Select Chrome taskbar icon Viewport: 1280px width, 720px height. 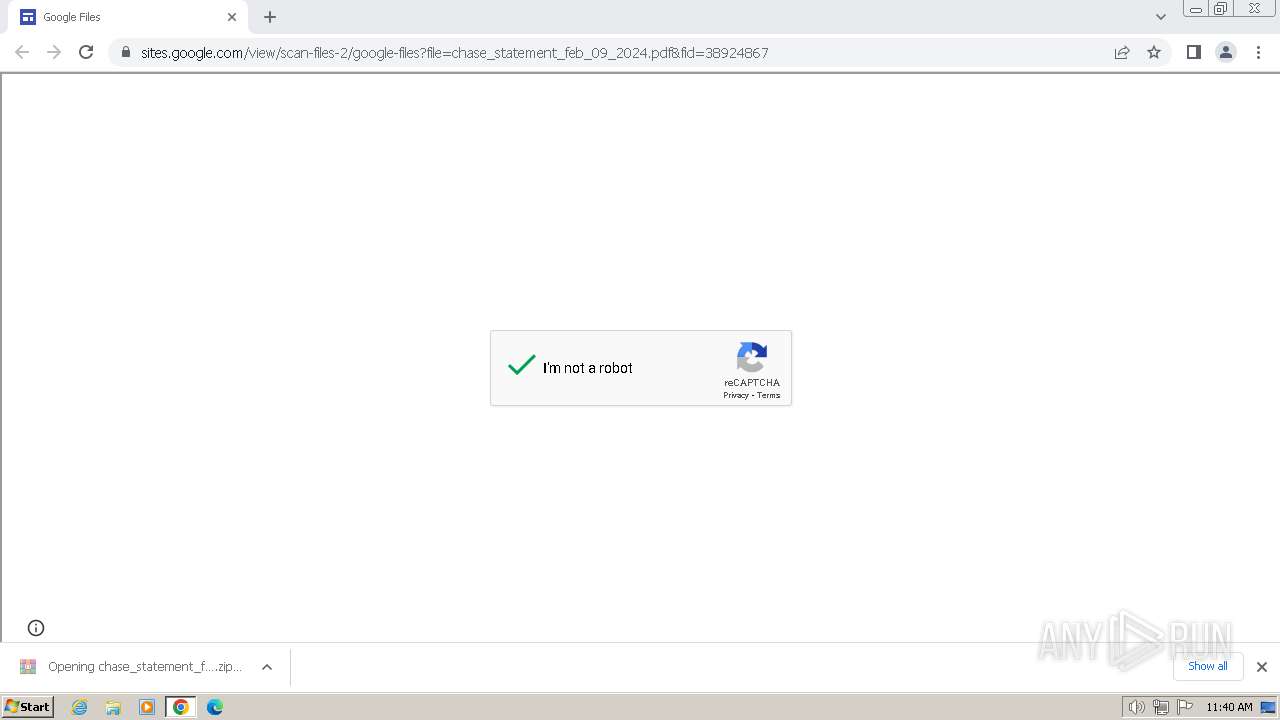point(181,707)
